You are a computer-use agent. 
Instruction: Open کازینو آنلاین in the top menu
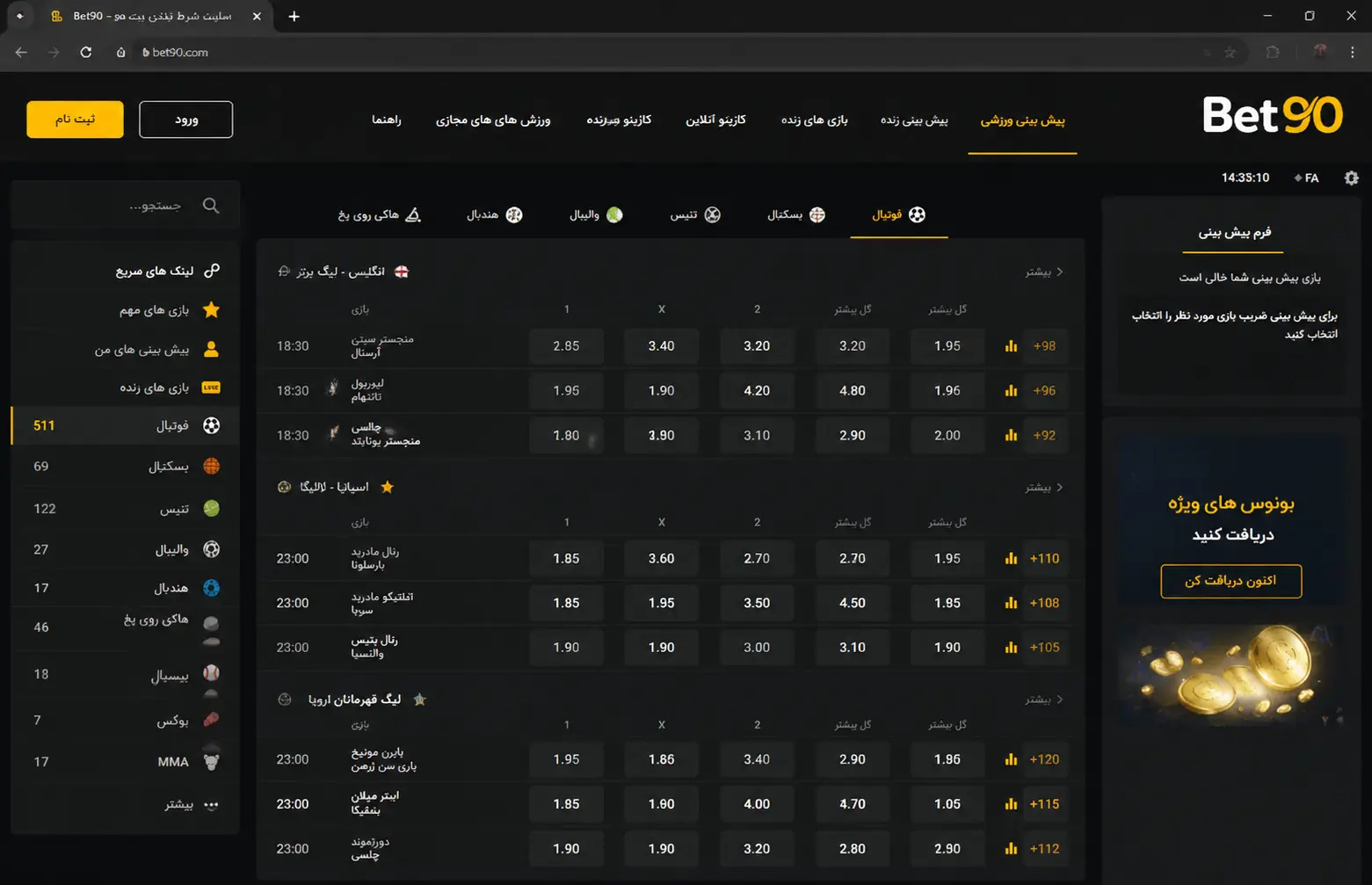click(x=715, y=120)
